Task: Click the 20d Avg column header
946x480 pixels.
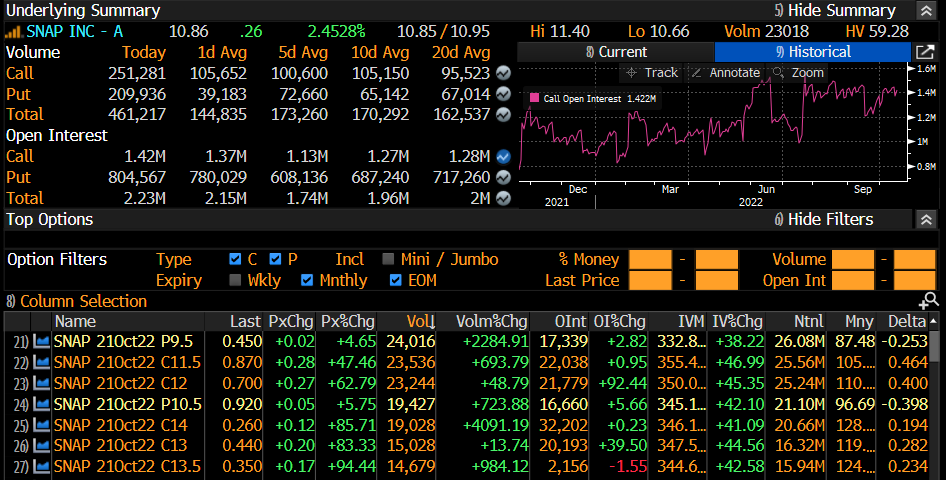Action: (x=461, y=52)
